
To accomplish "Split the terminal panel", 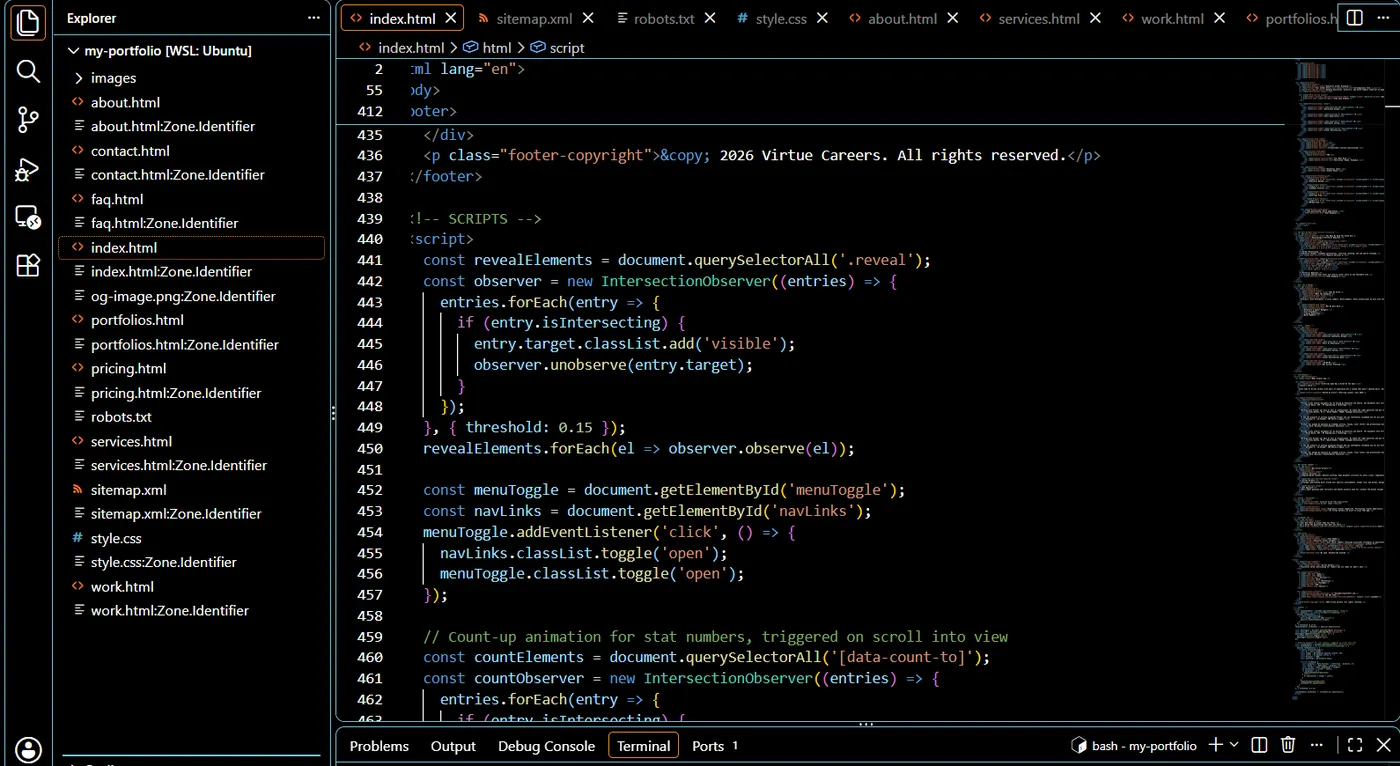I will [1259, 745].
